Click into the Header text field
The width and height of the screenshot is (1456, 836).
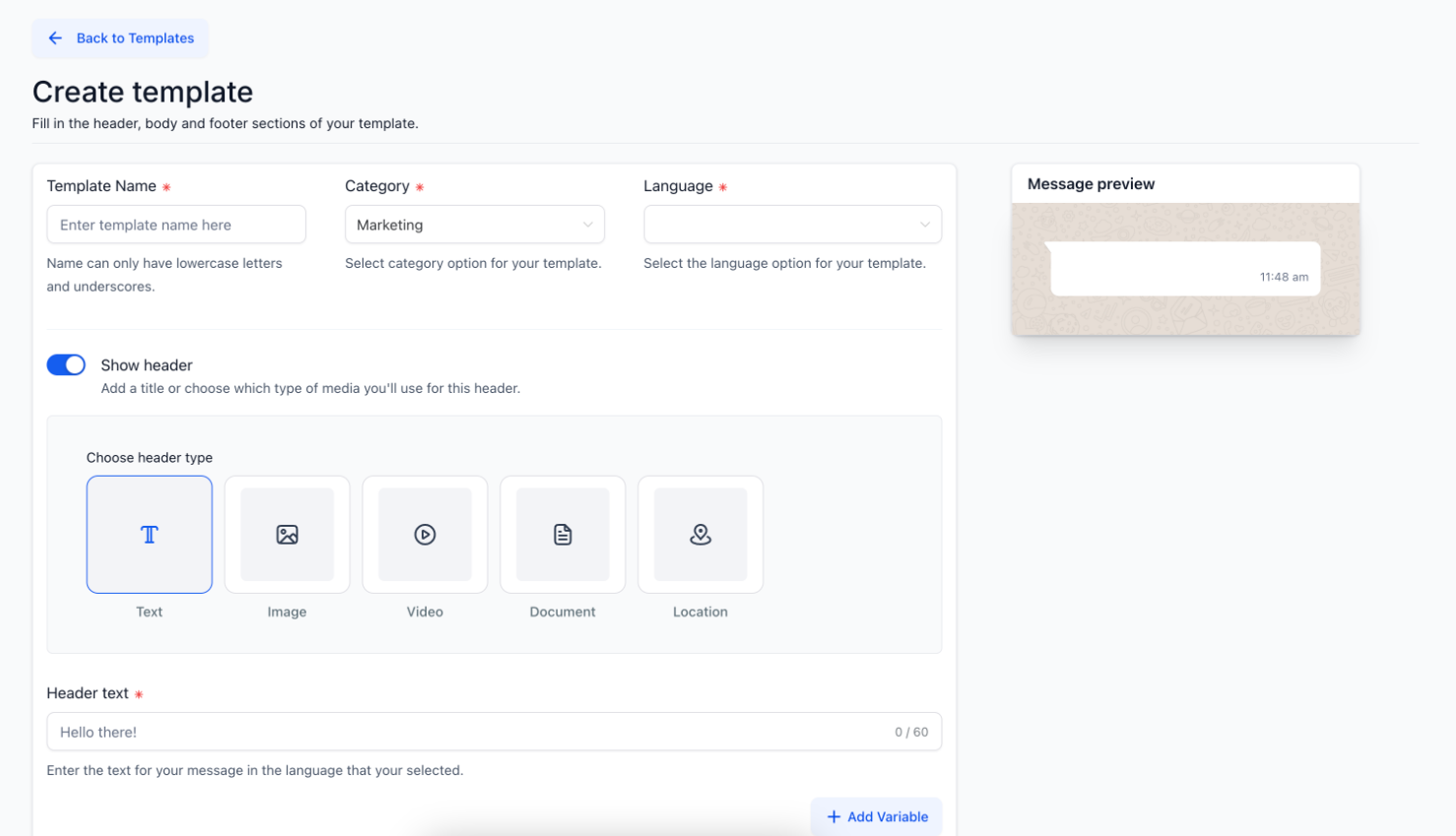pyautogui.click(x=494, y=732)
